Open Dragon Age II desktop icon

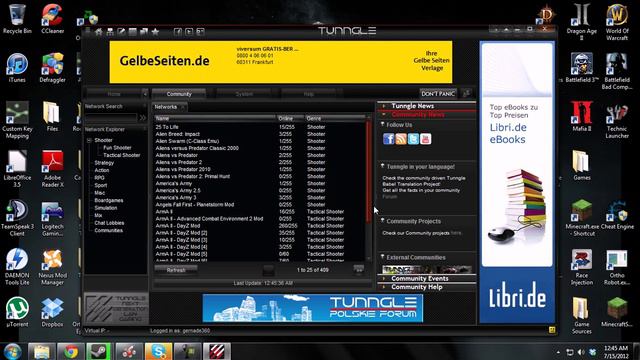pyautogui.click(x=582, y=22)
